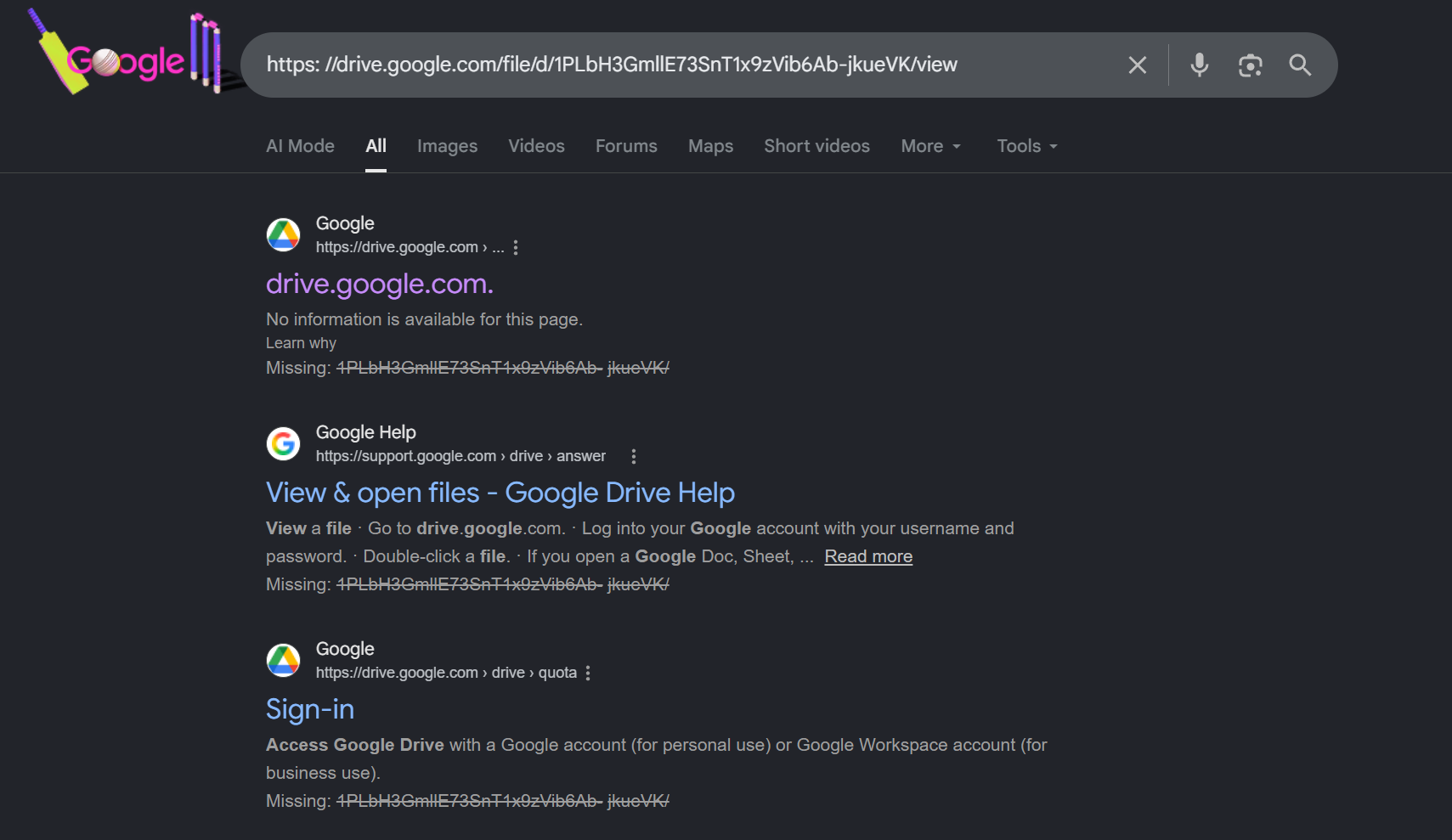Viewport: 1452px width, 840px height.
Task: Select the All results tab
Action: [376, 146]
